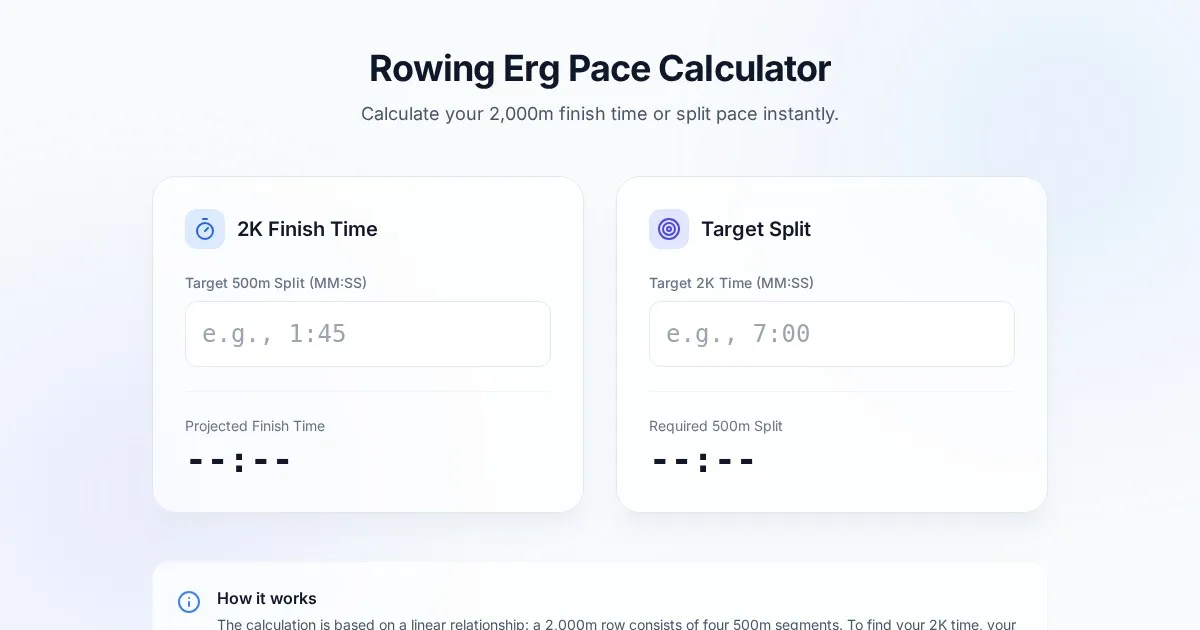Click the bullseye target icon beside Target Split

coord(669,229)
